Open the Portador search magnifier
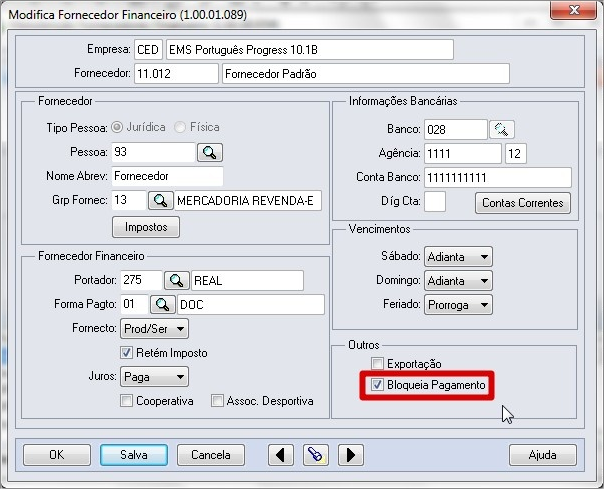The width and height of the screenshot is (604, 489). click(x=176, y=281)
